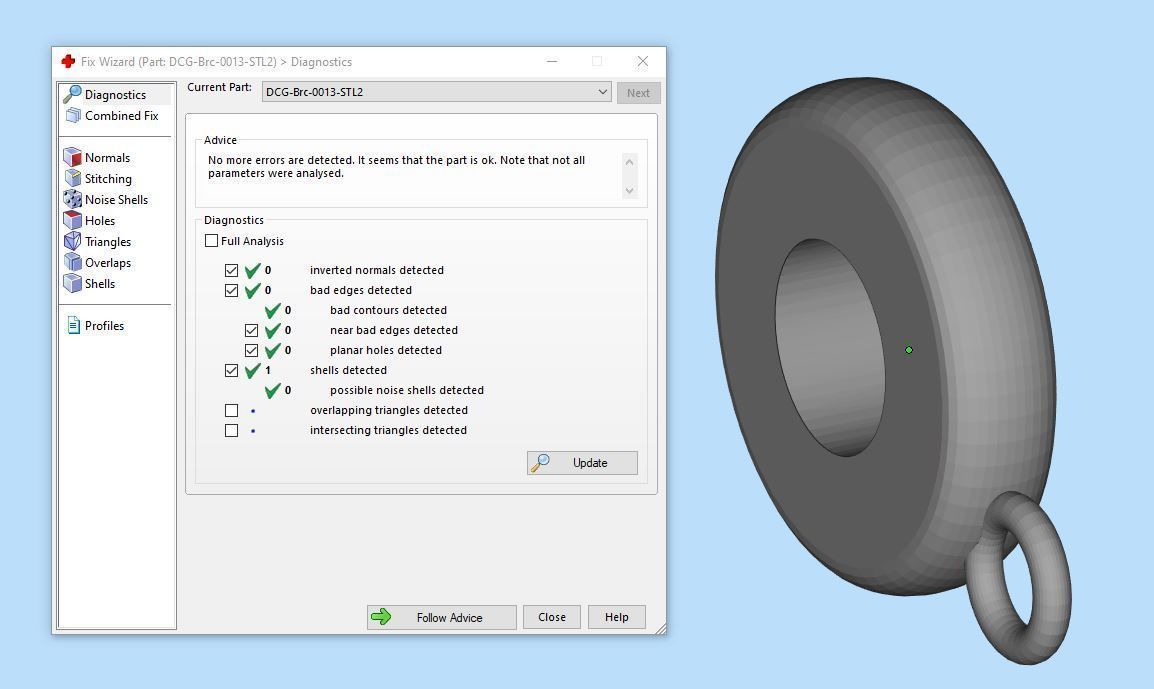Click the Combined Fix cube icon
1154x689 pixels.
pos(73,116)
